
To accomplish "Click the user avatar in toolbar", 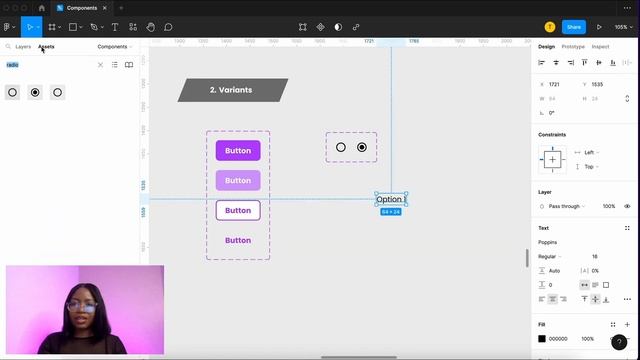I will (x=550, y=27).
